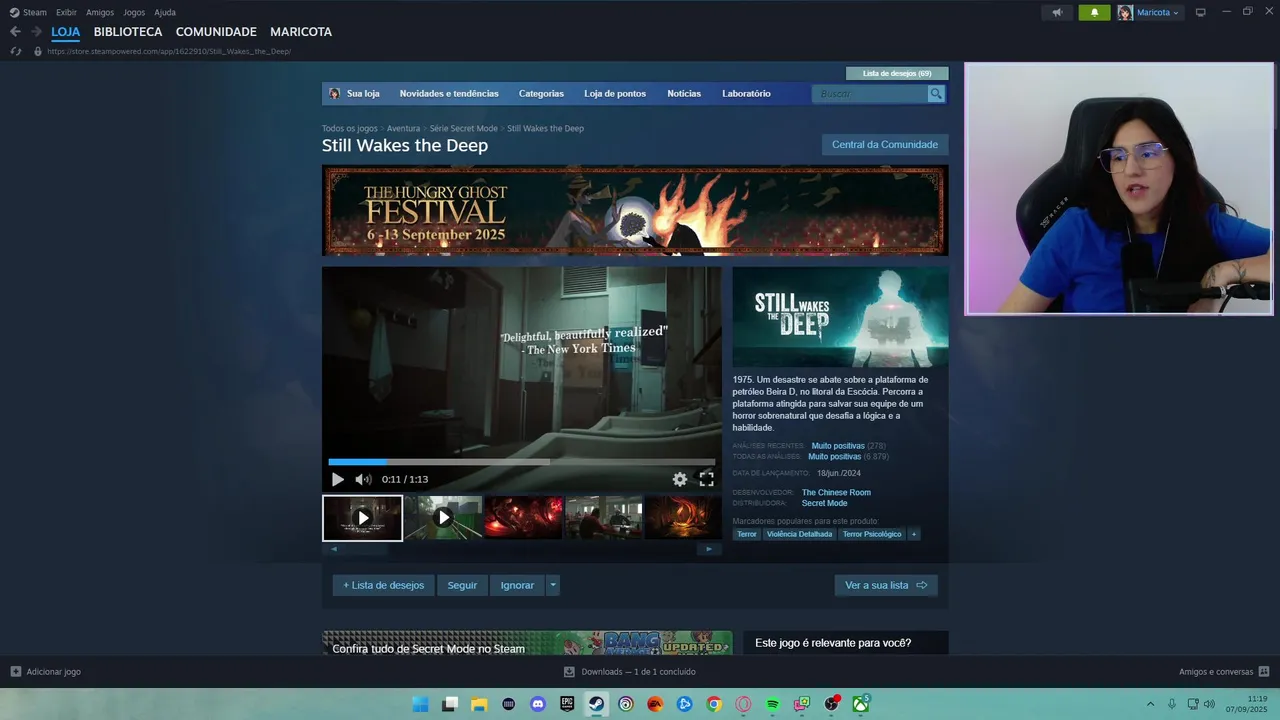Seek in the video progress bar
The image size is (1280, 720).
pyautogui.click(x=522, y=462)
